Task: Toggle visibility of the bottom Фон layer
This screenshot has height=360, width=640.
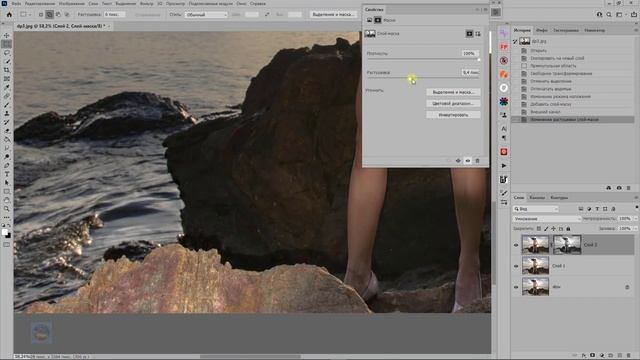Action: pyautogui.click(x=516, y=287)
